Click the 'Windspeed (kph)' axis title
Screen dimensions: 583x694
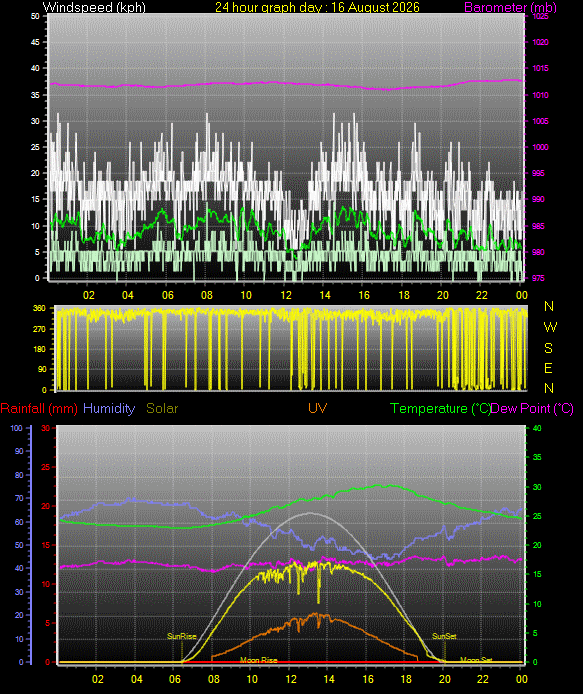[x=94, y=7]
